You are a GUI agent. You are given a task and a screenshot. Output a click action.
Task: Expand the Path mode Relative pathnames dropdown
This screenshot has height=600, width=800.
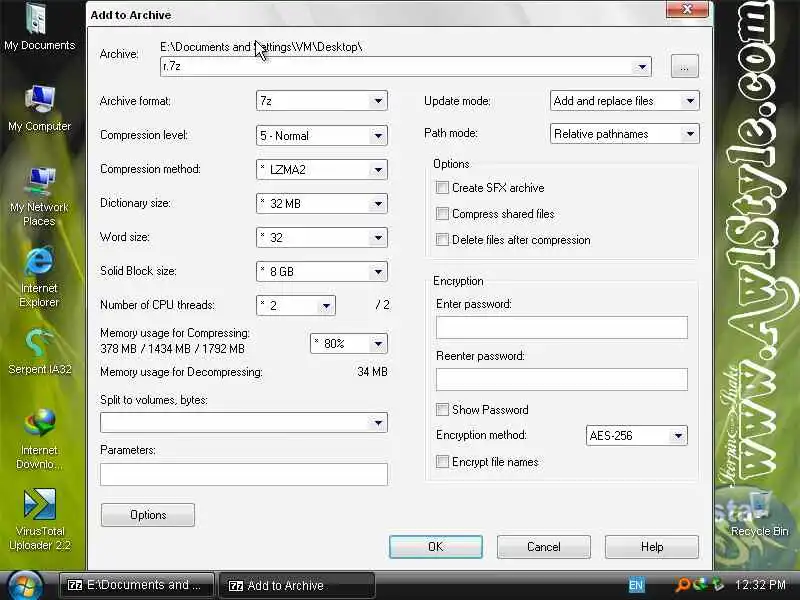coord(624,134)
